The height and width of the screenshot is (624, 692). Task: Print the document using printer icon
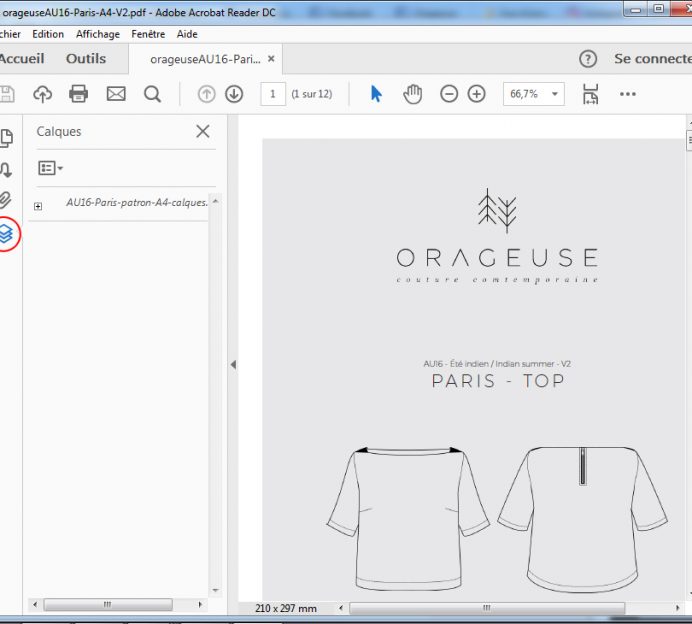79,94
